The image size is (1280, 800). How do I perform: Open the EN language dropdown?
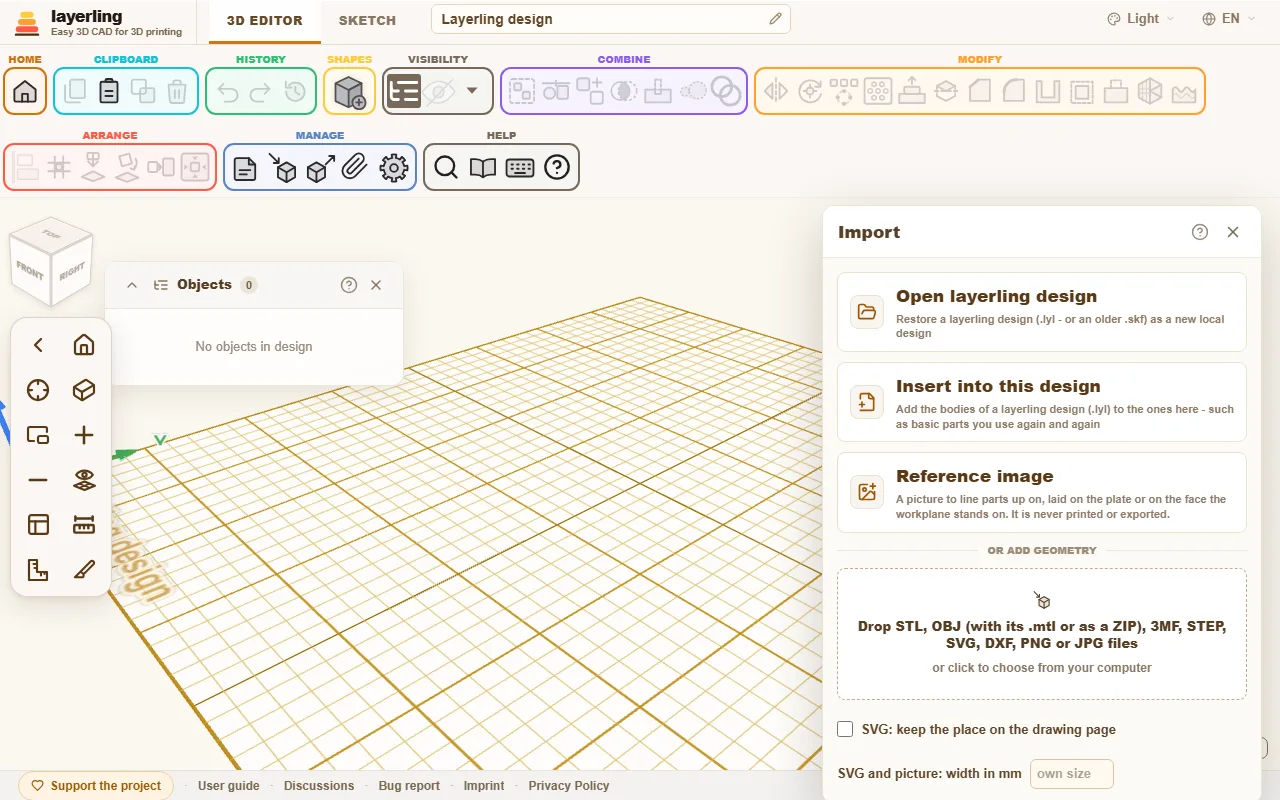coord(1229,19)
